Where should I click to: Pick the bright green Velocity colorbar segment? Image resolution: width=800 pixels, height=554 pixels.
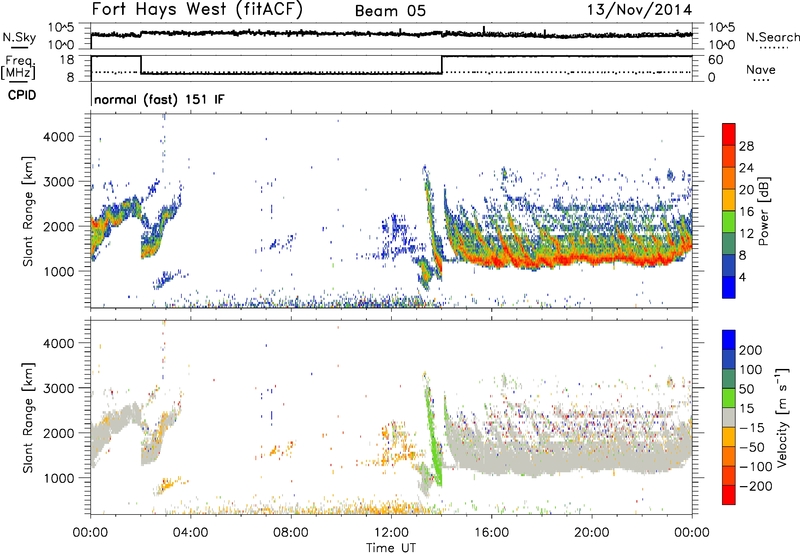coord(729,397)
